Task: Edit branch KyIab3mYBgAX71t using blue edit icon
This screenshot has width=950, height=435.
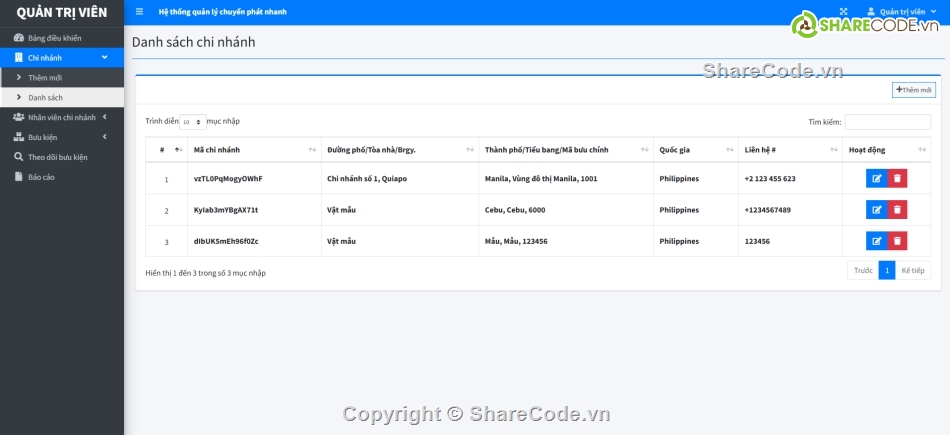Action: pos(876,210)
